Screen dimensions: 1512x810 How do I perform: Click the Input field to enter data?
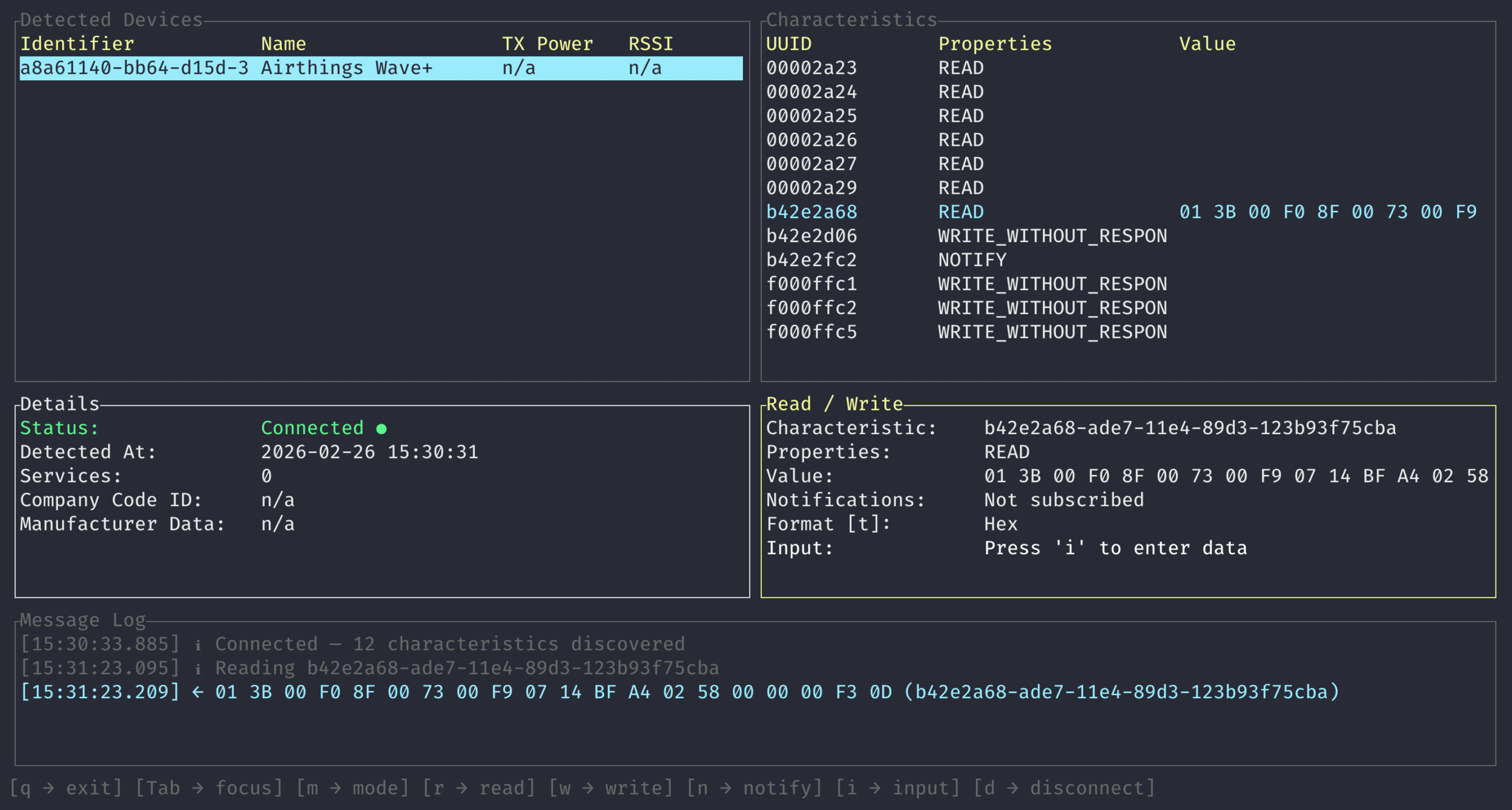coord(1115,548)
